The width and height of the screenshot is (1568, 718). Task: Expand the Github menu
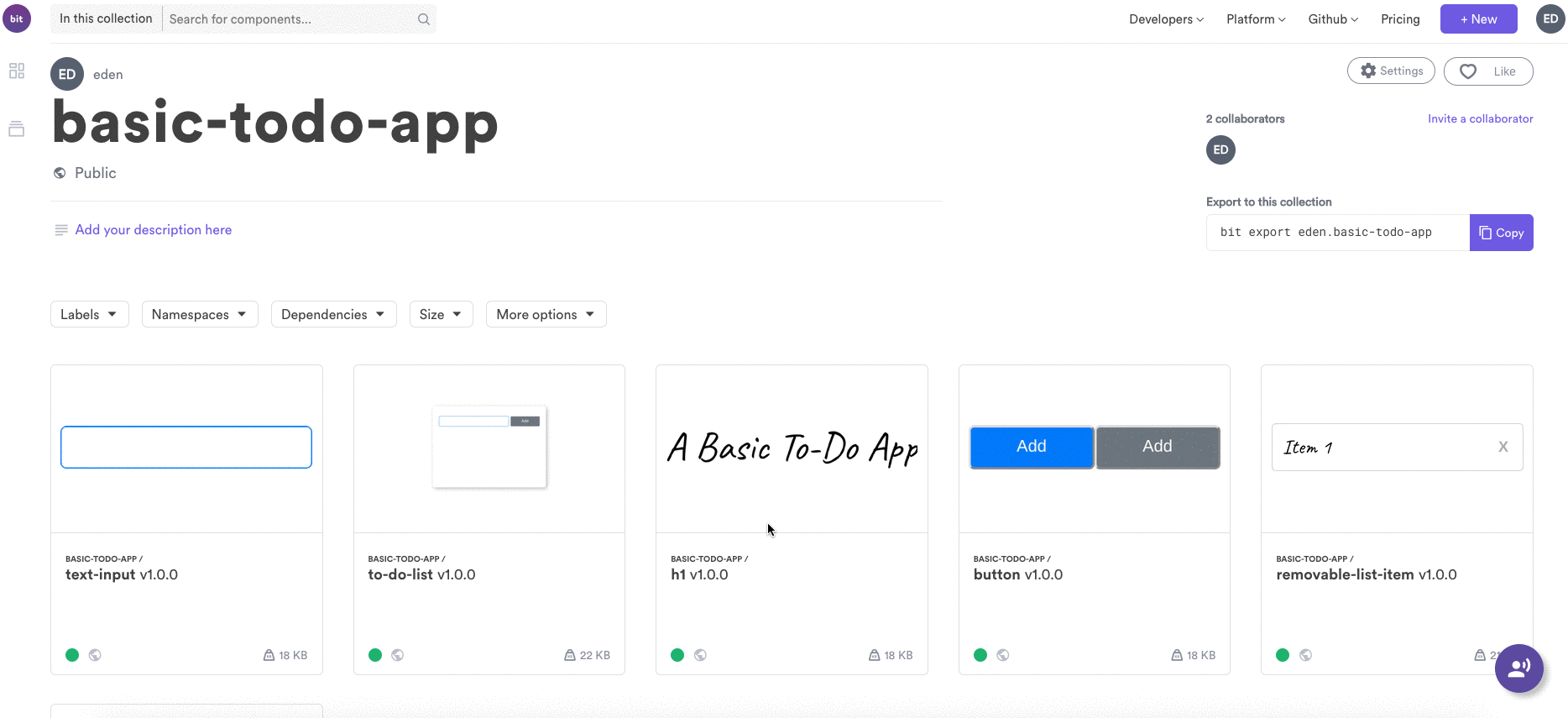tap(1333, 19)
